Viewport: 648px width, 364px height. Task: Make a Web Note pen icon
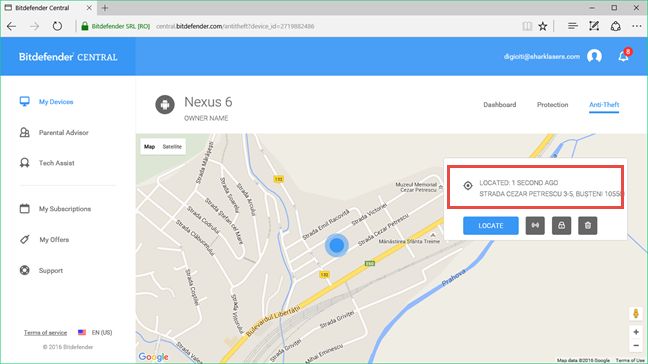594,26
